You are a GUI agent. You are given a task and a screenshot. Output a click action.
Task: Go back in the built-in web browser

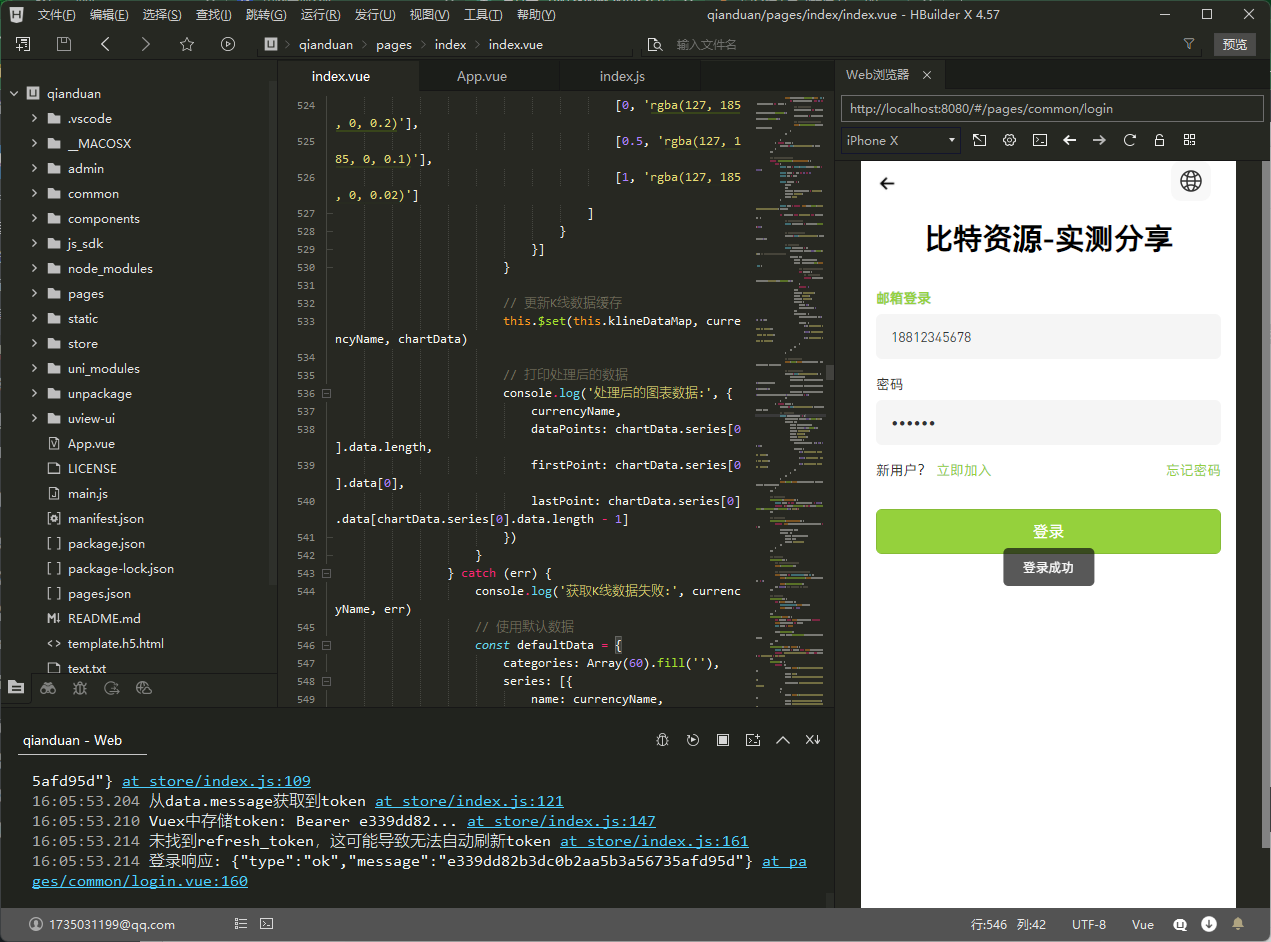click(x=1070, y=140)
